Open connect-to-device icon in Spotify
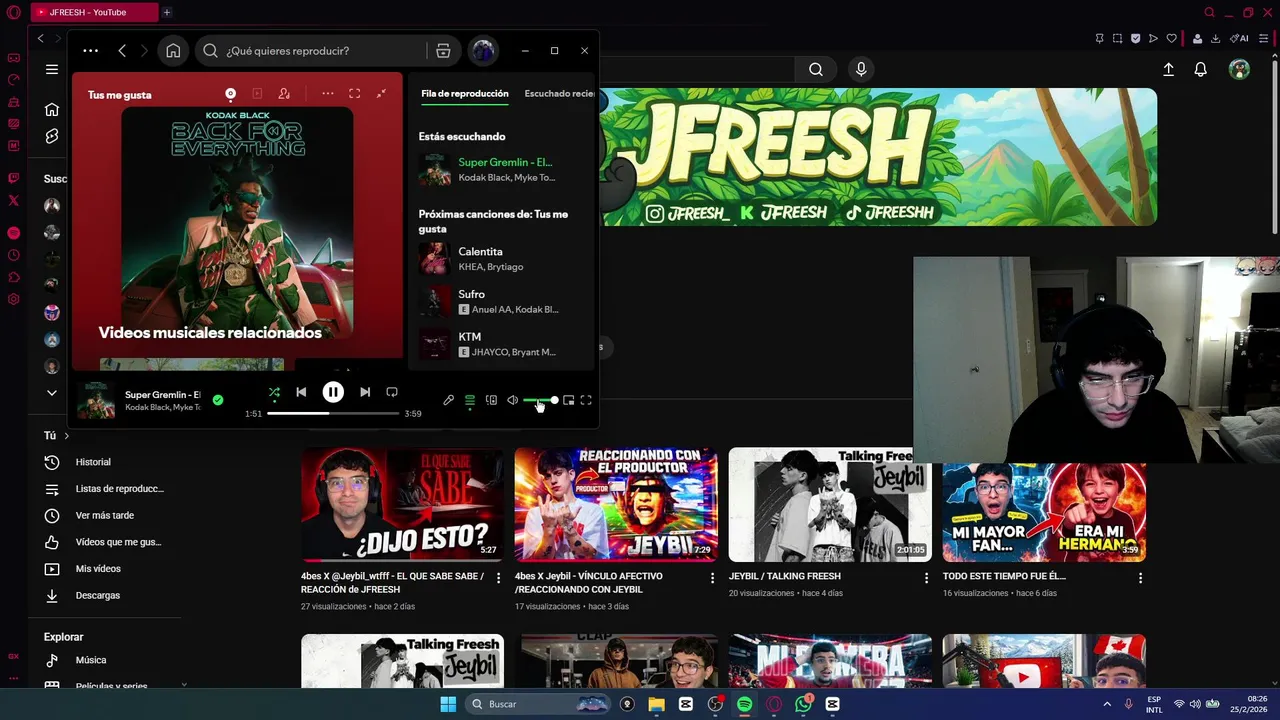Image resolution: width=1280 pixels, height=720 pixels. click(491, 400)
